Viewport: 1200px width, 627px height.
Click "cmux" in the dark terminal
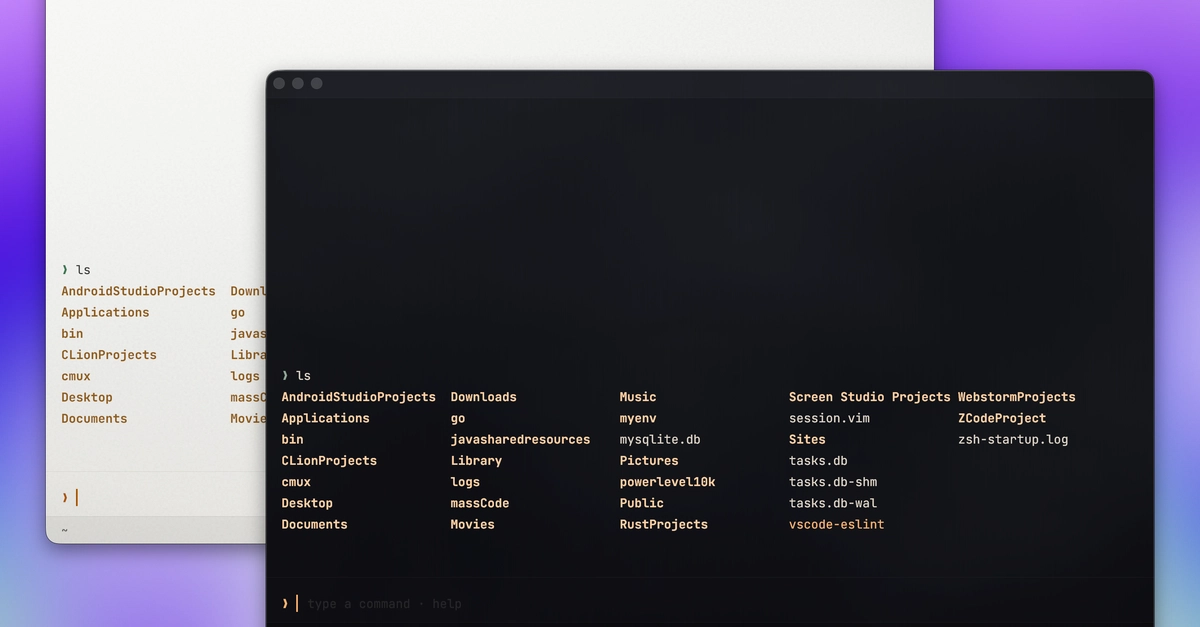[296, 482]
